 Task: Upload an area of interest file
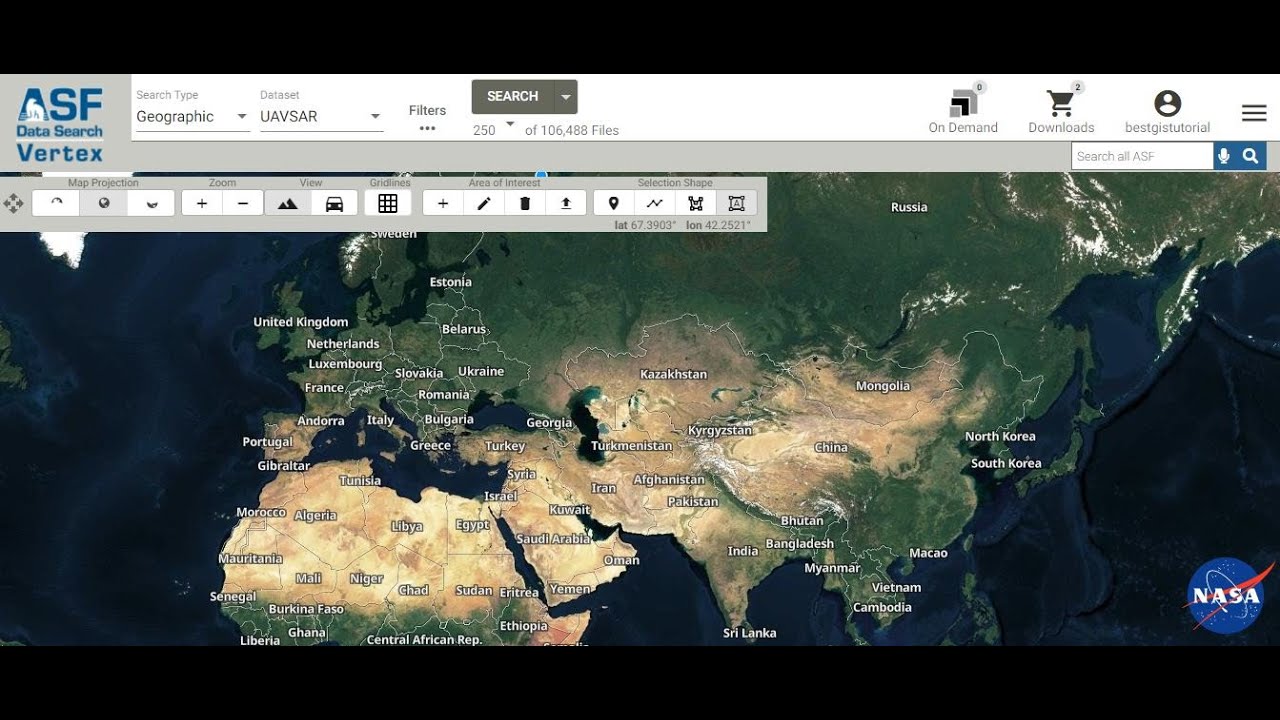point(566,203)
